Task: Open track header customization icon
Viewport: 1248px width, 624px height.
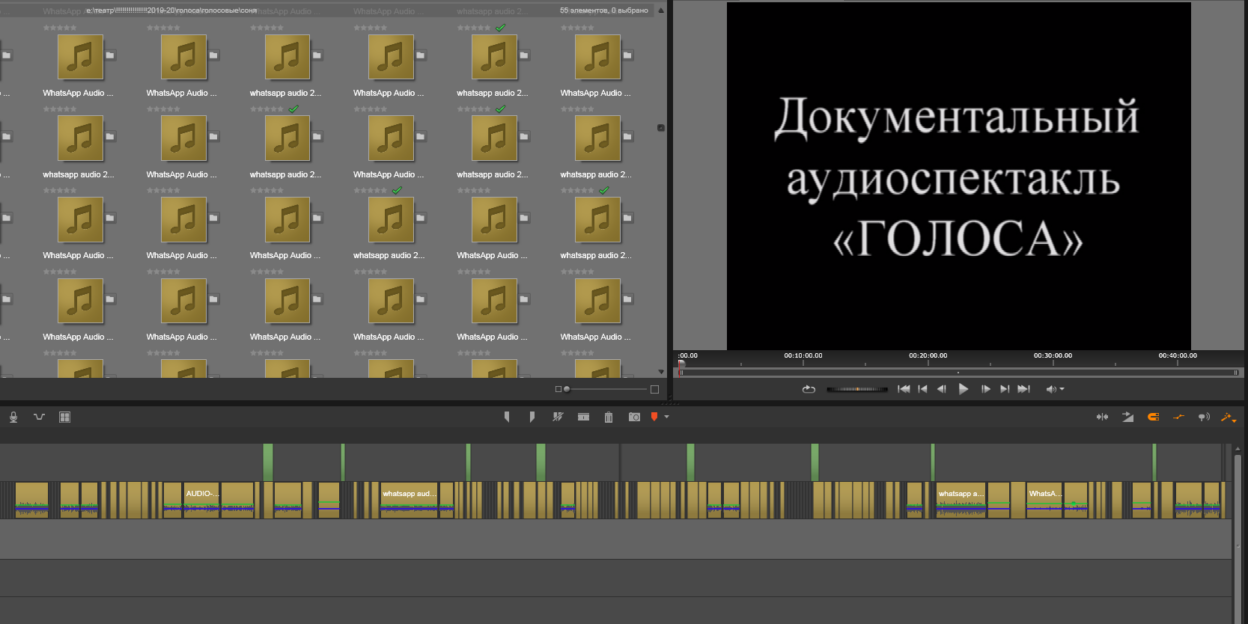Action: tap(64, 416)
